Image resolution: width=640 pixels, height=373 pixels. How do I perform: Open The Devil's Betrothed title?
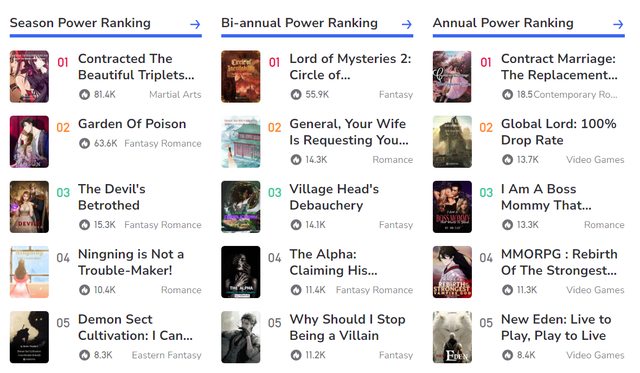pos(112,197)
